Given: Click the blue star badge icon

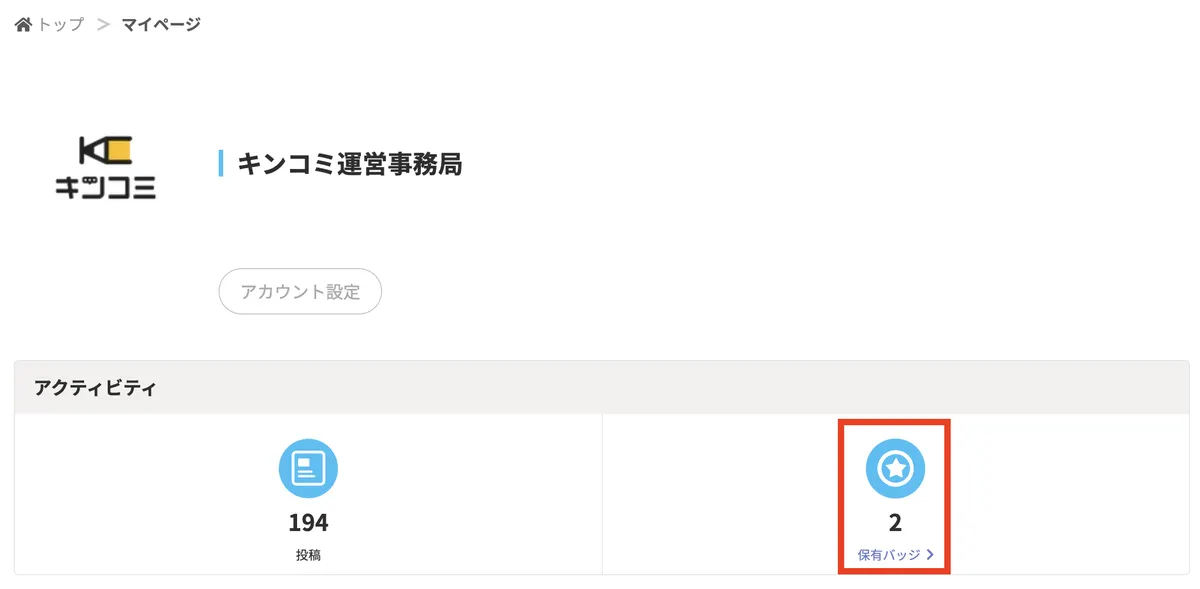Looking at the screenshot, I should [x=895, y=468].
